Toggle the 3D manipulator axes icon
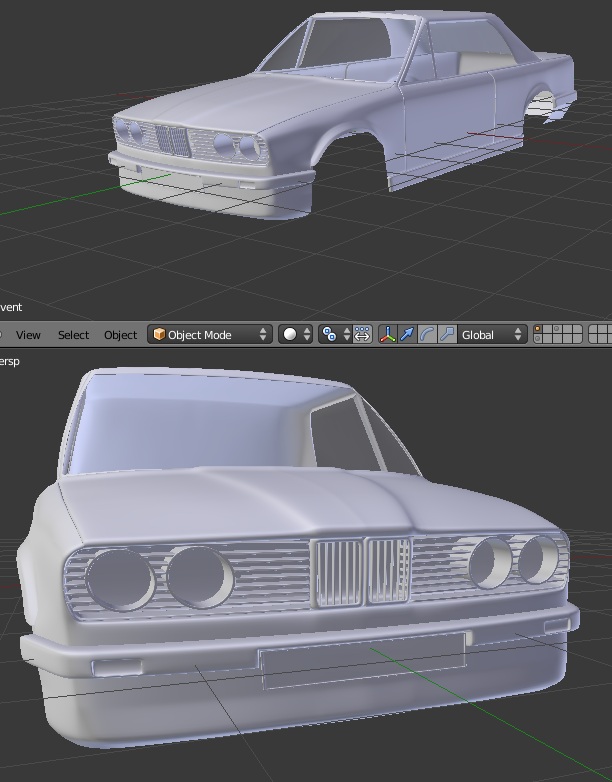 pyautogui.click(x=388, y=334)
